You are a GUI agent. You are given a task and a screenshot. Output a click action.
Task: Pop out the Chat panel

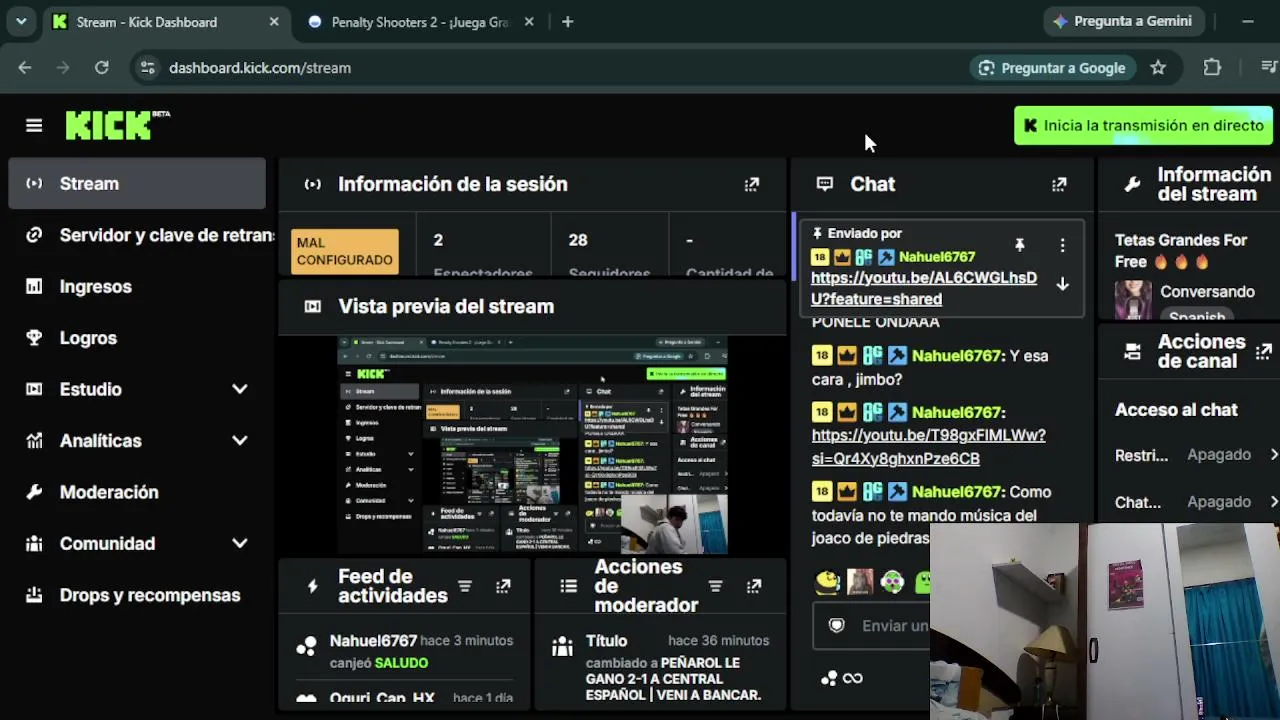tap(1059, 184)
